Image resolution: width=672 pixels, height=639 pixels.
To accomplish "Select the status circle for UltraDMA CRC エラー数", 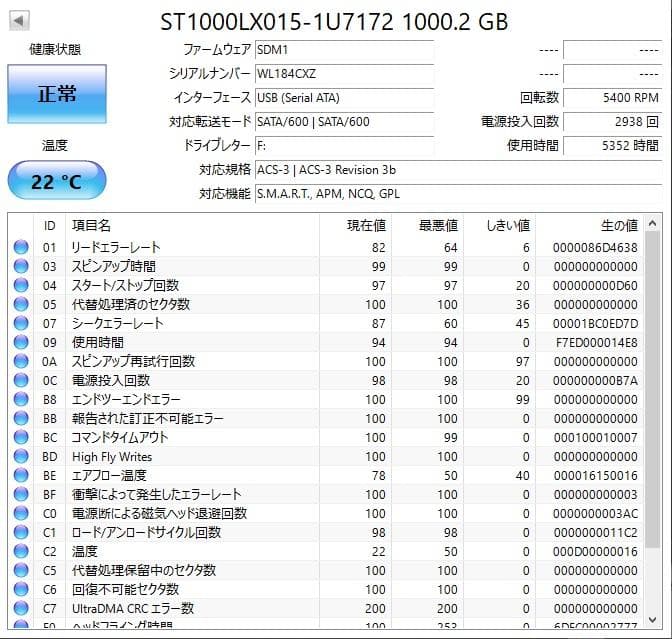I will click(21, 608).
